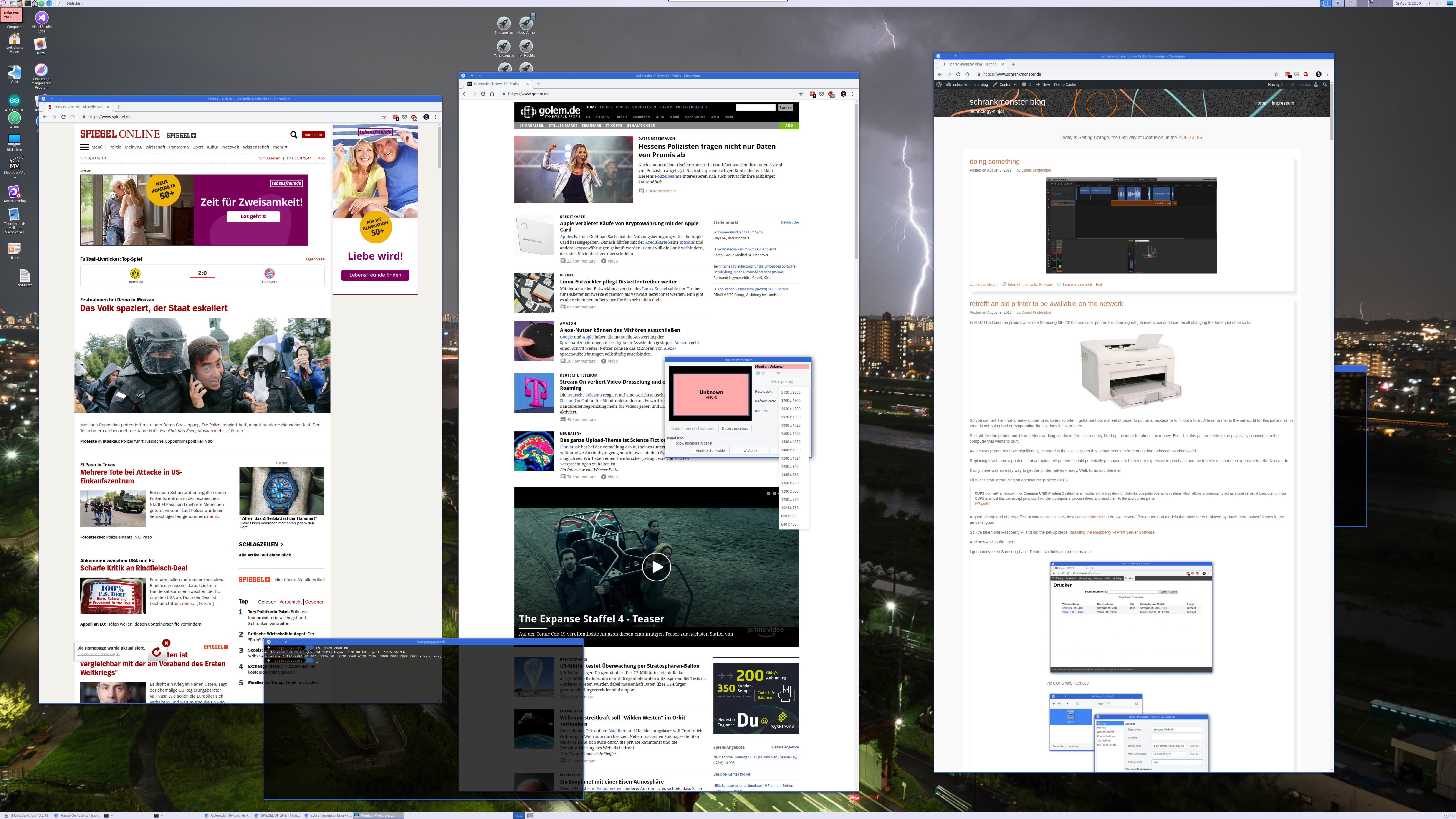
Task: Open Tor Rechts camera desktop icon
Action: pyautogui.click(x=526, y=48)
